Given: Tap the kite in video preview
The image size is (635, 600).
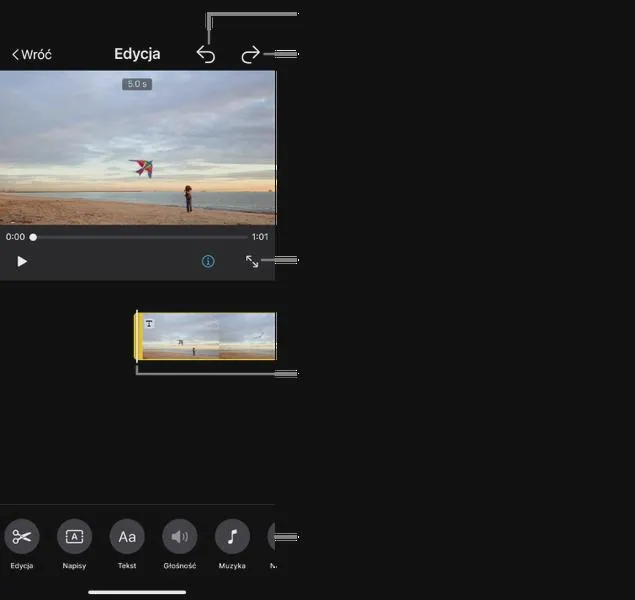Looking at the screenshot, I should coord(141,168).
